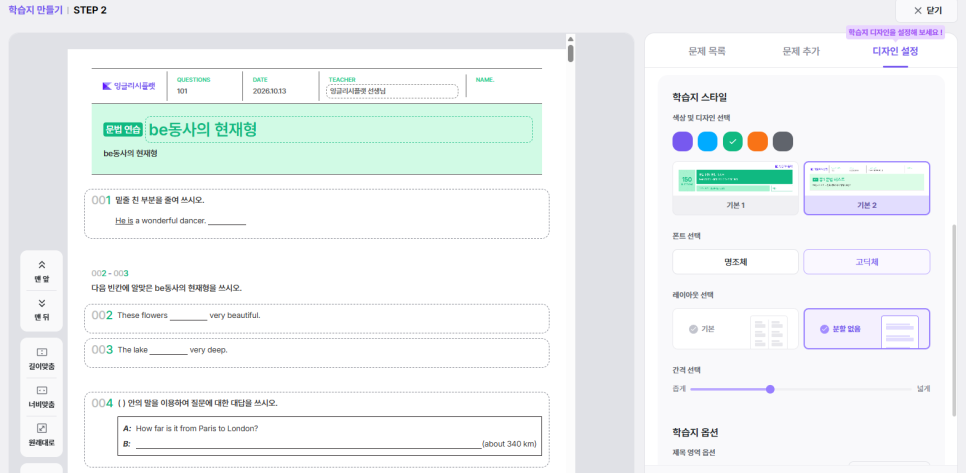Click the 넓게 slider label

[923, 389]
